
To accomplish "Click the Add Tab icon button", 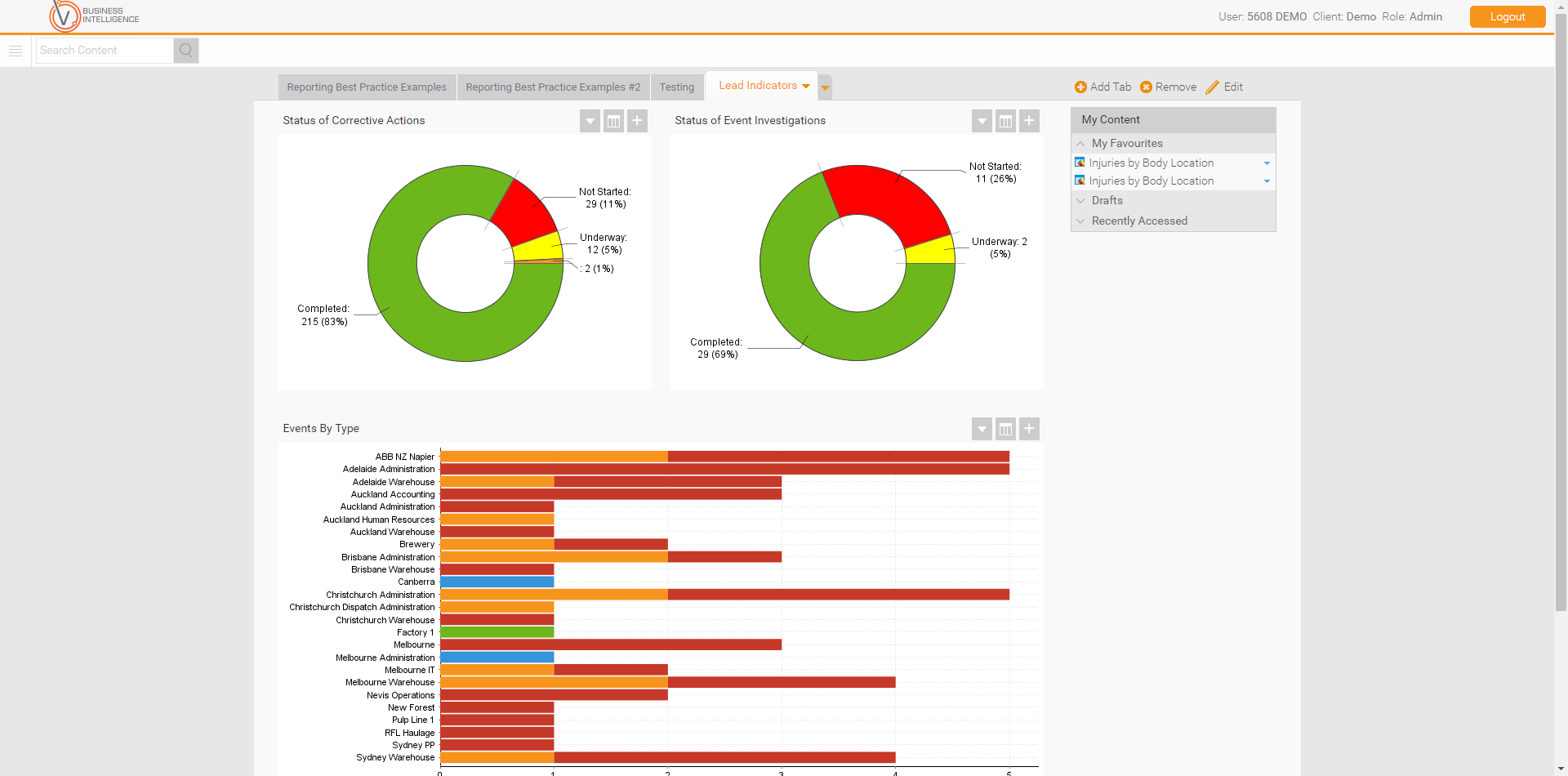I will click(1080, 87).
